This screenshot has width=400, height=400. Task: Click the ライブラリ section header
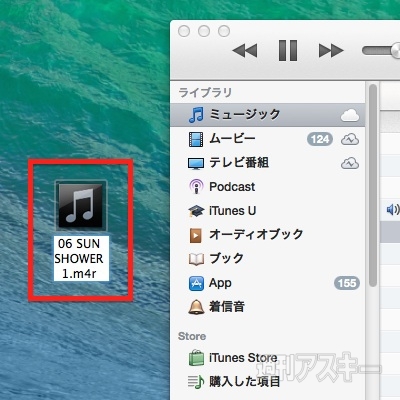[205, 92]
